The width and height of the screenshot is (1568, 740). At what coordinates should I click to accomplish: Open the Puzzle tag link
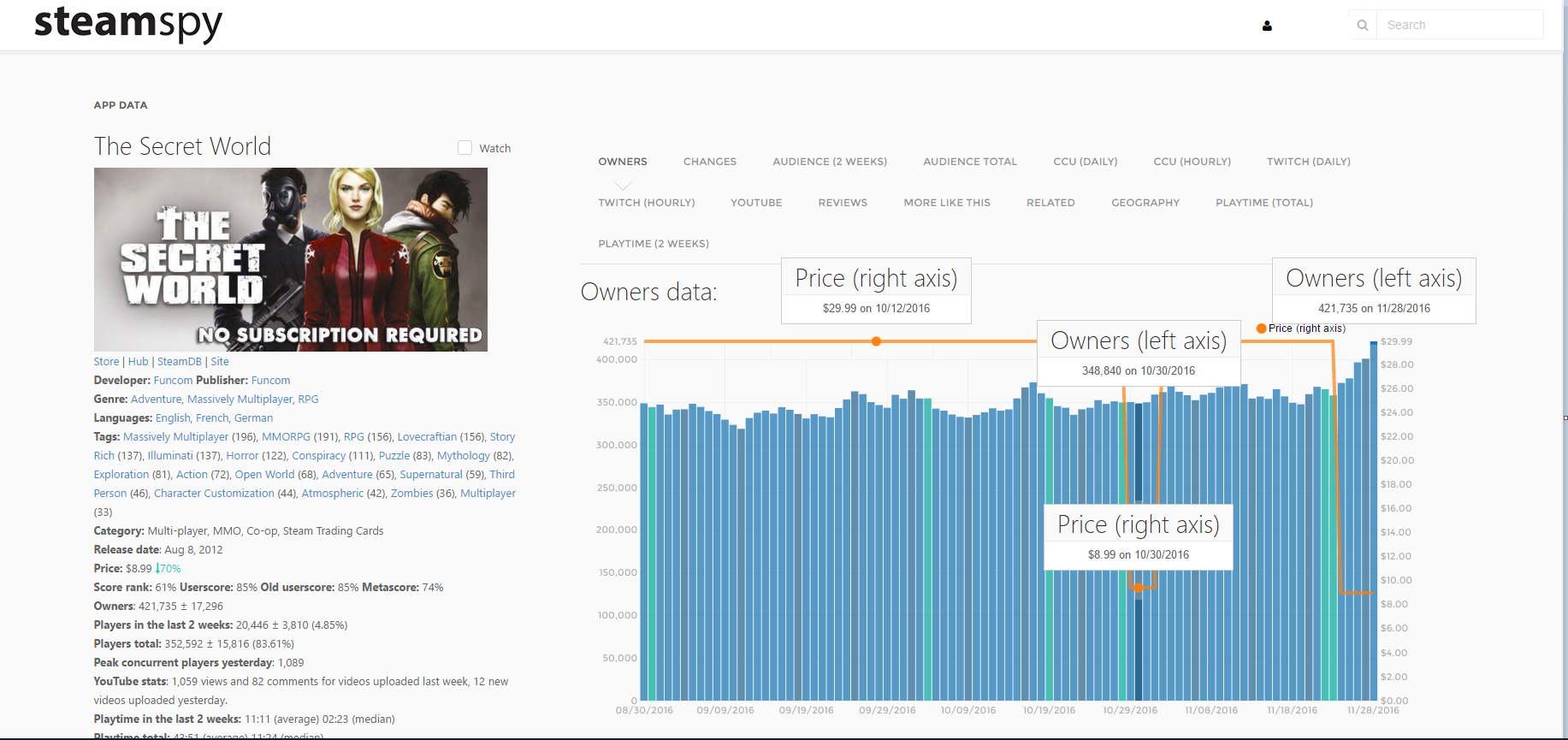pyautogui.click(x=394, y=456)
